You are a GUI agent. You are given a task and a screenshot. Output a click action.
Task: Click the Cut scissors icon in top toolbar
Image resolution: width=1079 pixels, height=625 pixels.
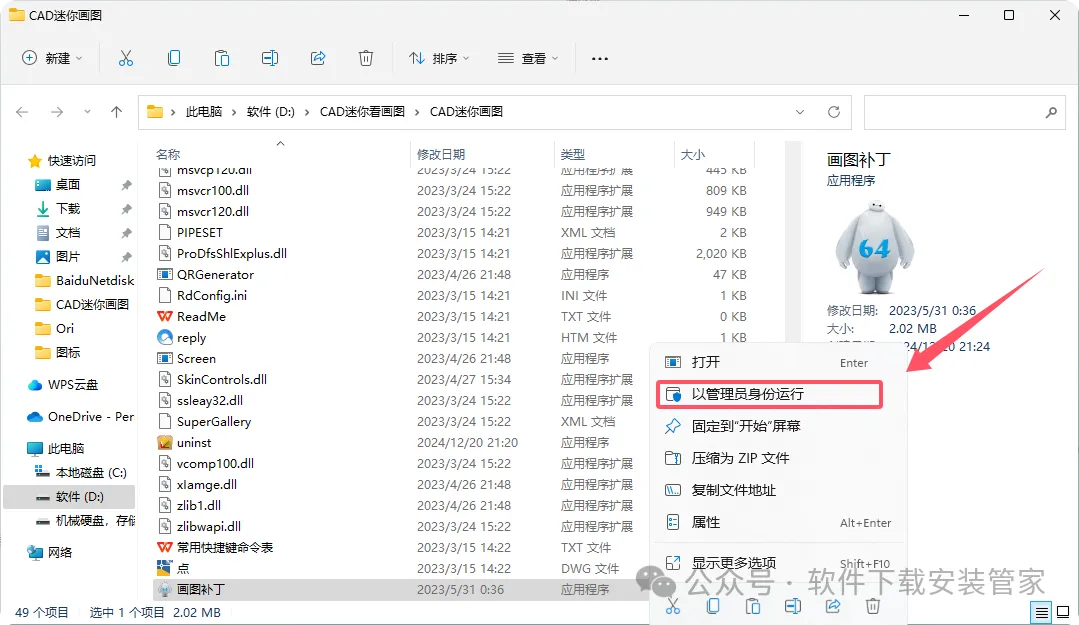(x=125, y=59)
